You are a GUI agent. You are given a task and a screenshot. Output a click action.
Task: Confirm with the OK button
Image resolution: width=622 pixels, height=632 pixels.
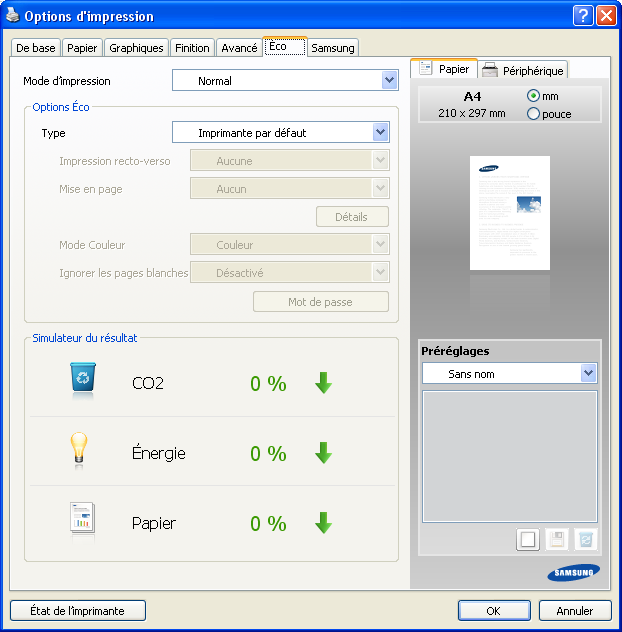(x=494, y=611)
